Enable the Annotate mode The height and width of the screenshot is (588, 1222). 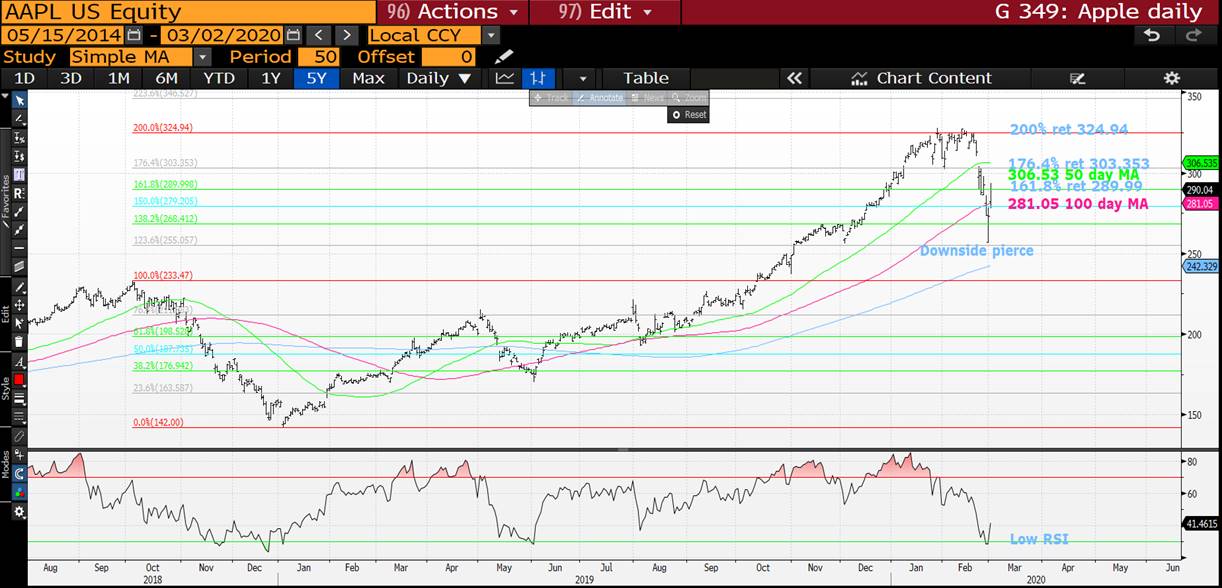coord(599,98)
